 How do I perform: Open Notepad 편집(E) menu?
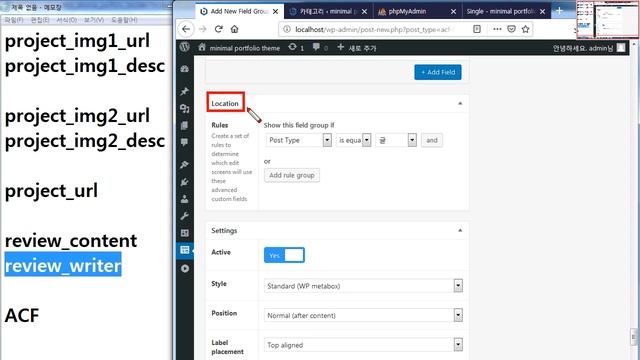click(x=40, y=20)
